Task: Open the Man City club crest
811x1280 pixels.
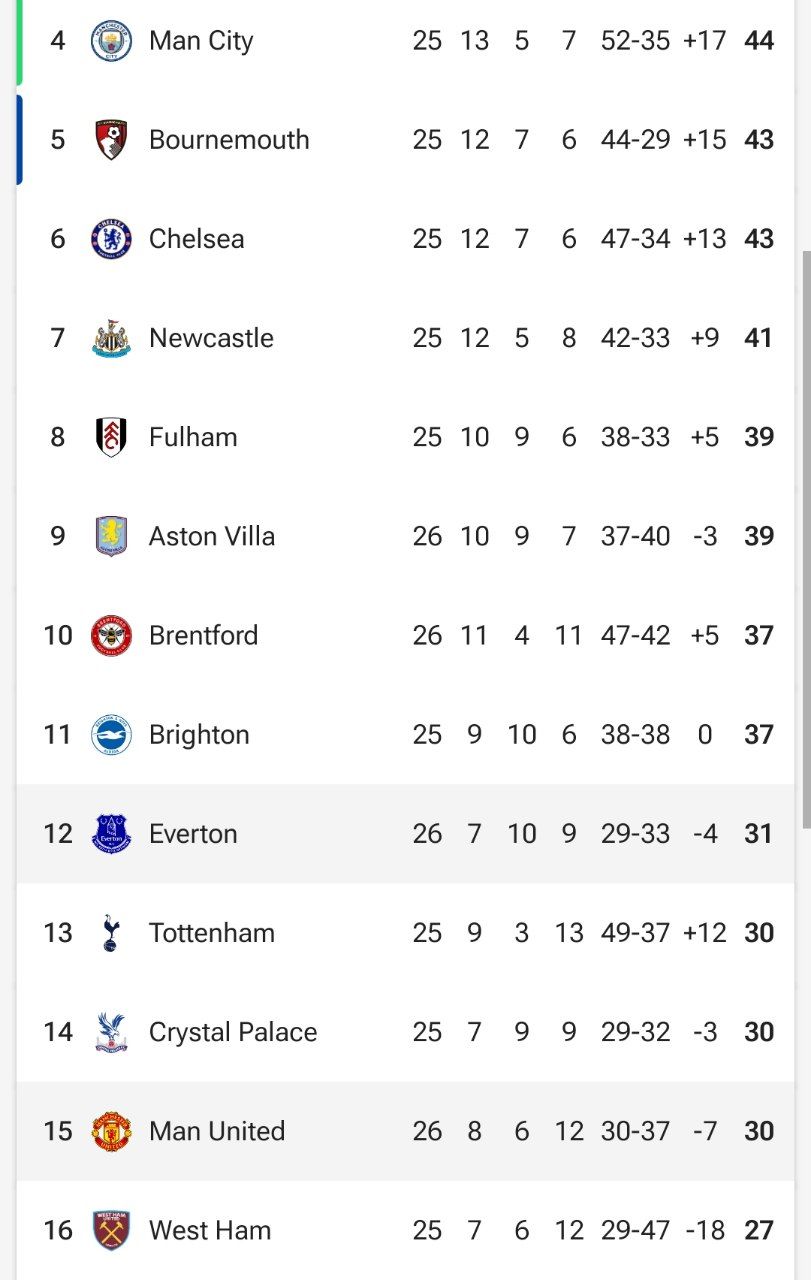Action: tap(111, 41)
